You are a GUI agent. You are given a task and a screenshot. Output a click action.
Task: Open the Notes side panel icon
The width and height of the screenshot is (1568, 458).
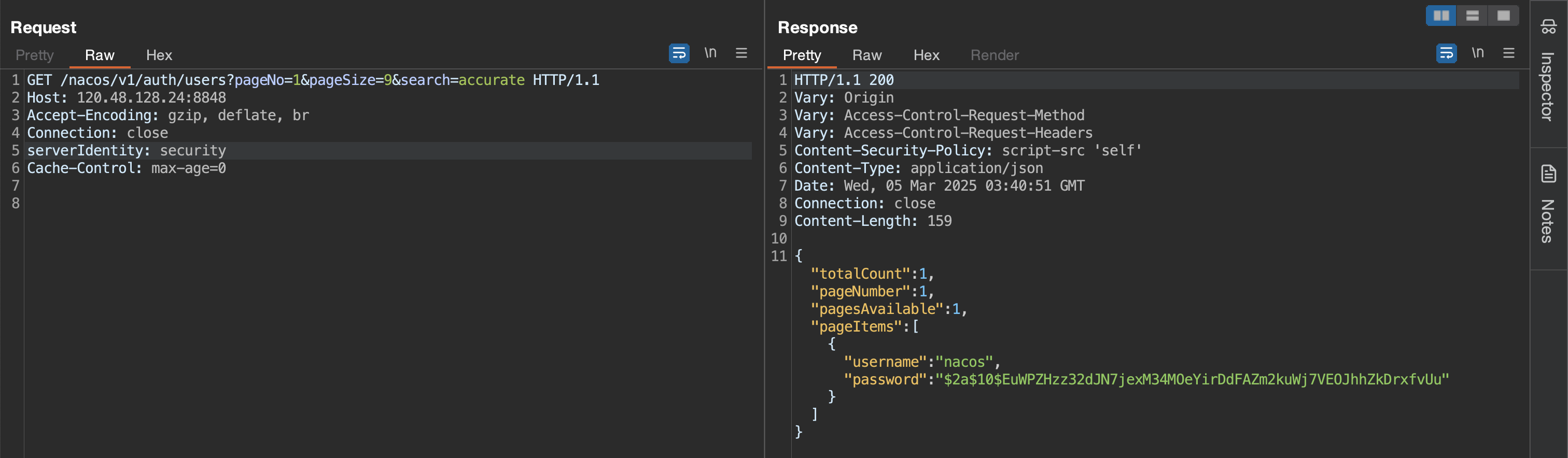click(x=1548, y=174)
